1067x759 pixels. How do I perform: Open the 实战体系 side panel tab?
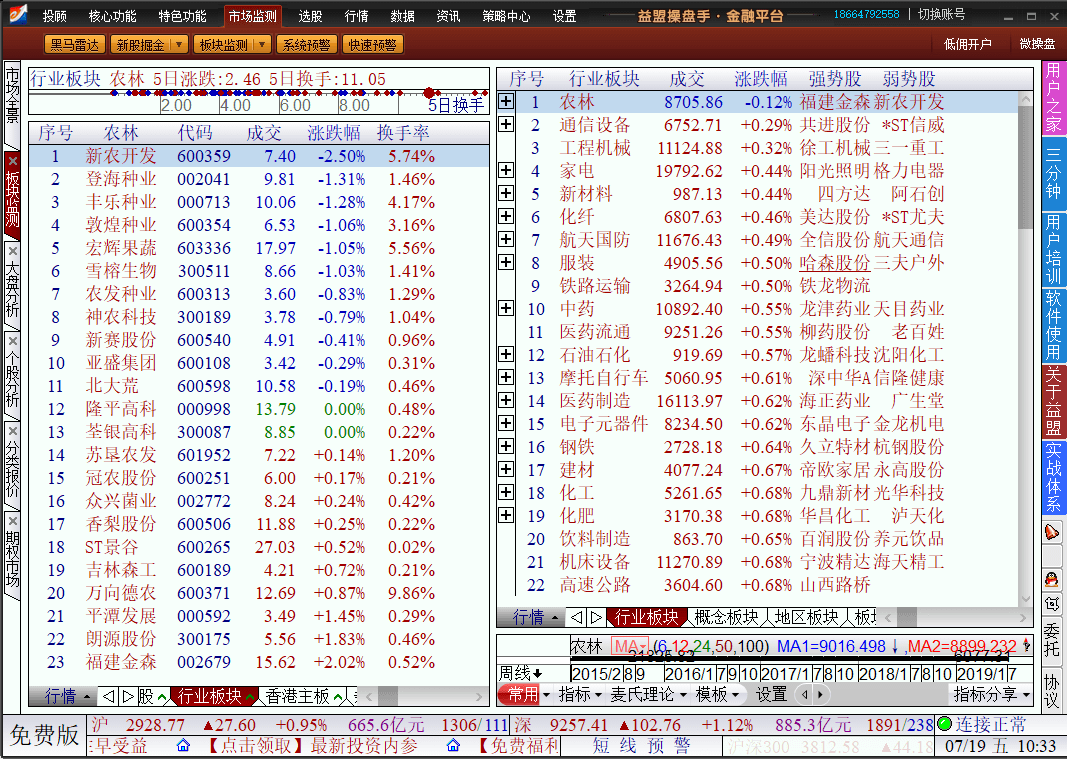tap(1052, 477)
